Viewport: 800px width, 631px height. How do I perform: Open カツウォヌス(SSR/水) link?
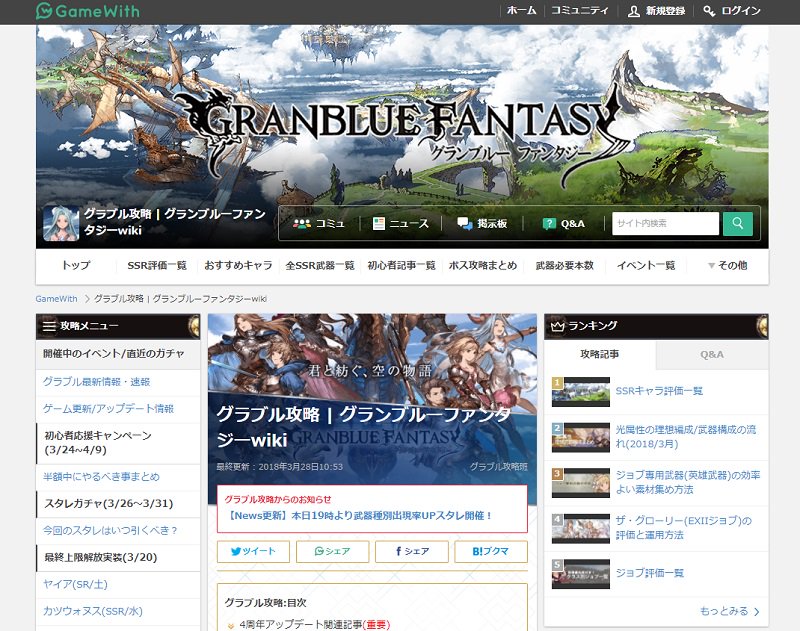92,611
